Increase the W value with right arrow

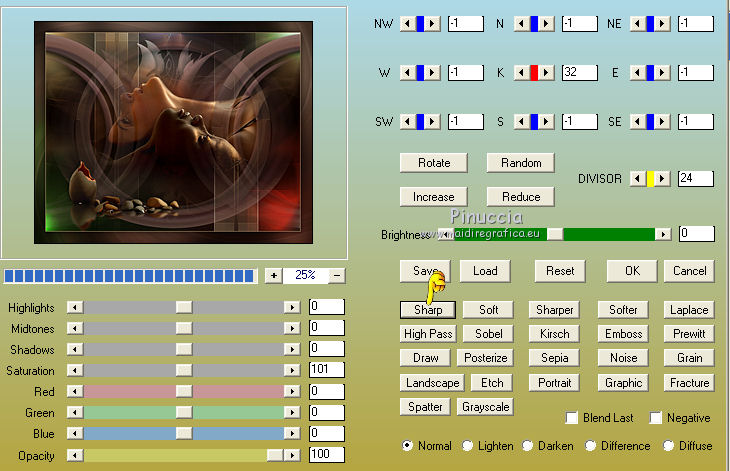pos(433,73)
